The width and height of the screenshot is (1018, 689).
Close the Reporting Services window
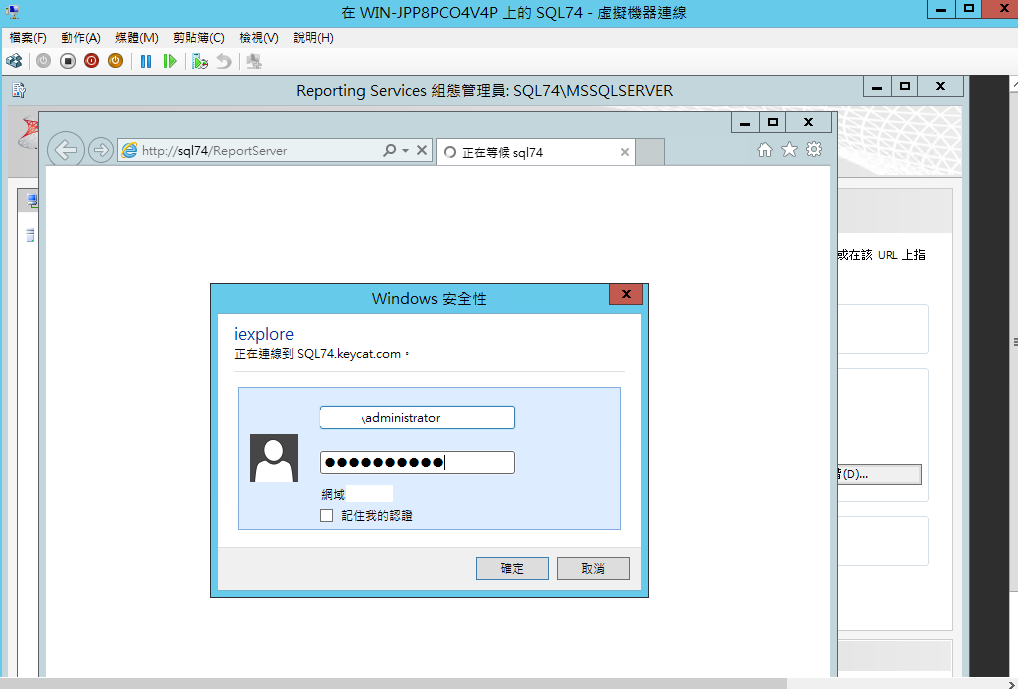[940, 86]
